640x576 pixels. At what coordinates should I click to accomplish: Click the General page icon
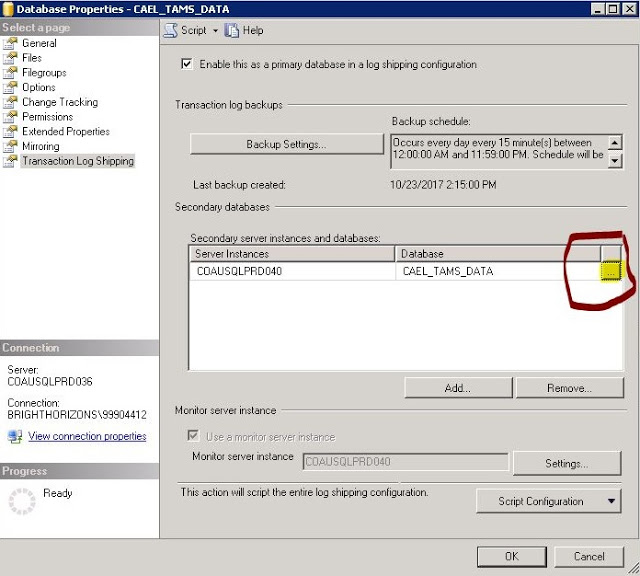(x=10, y=43)
